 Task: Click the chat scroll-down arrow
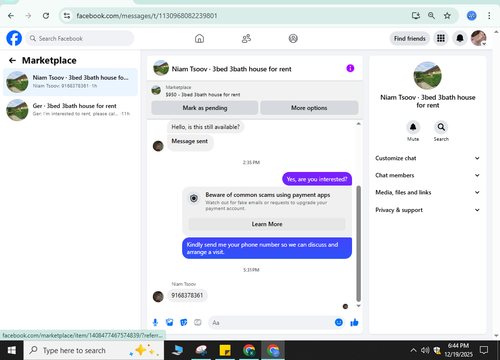pyautogui.click(x=359, y=306)
